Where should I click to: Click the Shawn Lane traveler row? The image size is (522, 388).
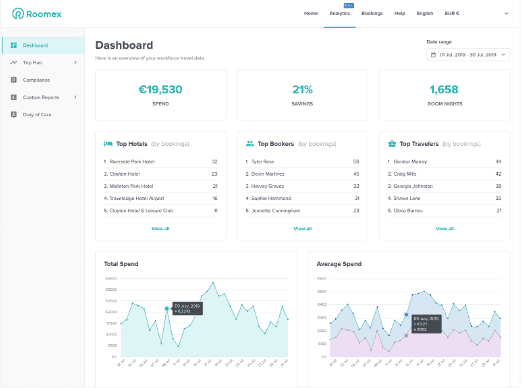[x=445, y=198]
